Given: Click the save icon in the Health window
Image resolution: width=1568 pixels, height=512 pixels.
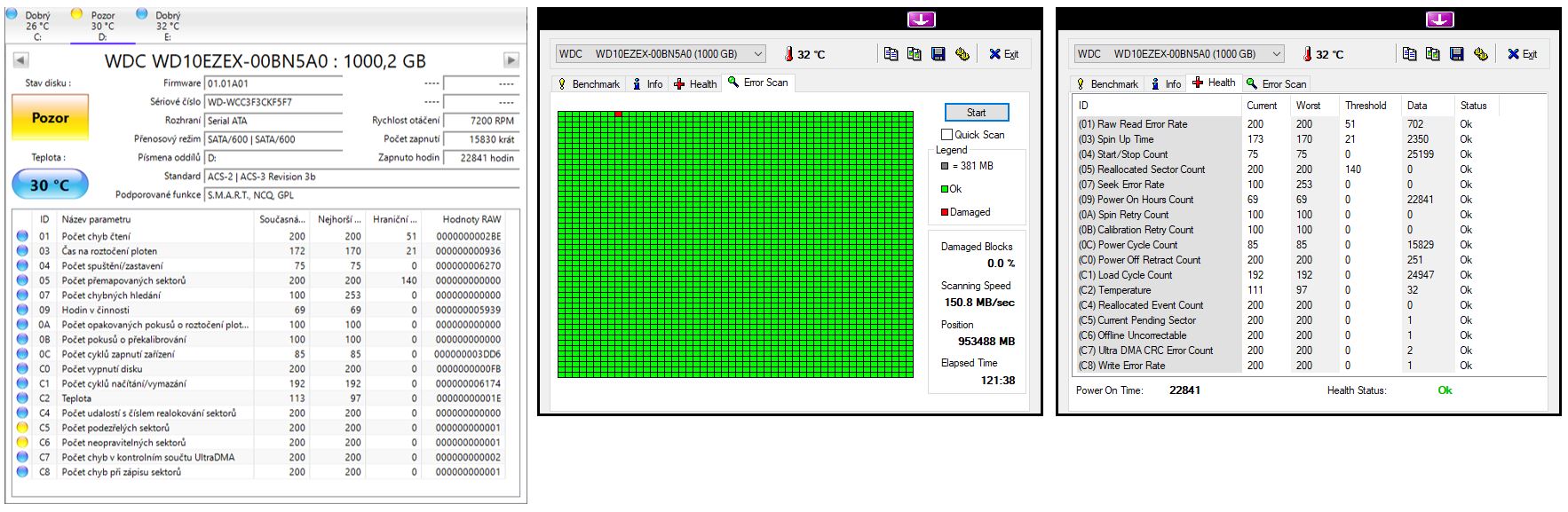Looking at the screenshot, I should click(x=1456, y=54).
